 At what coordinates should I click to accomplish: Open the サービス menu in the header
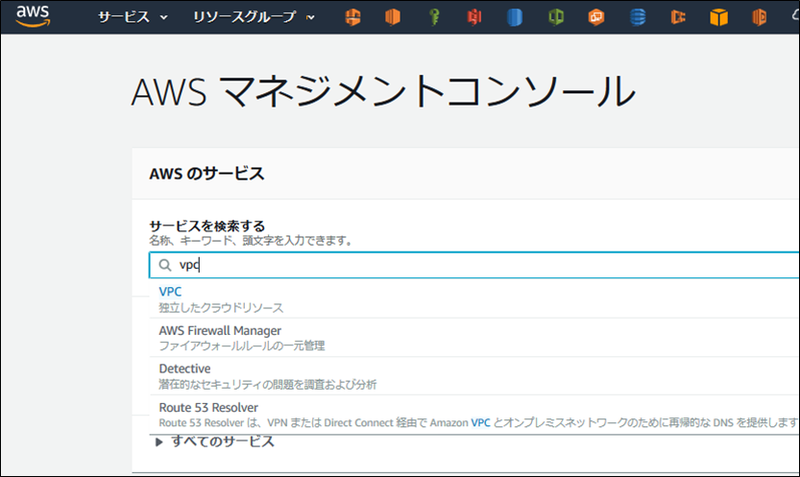pyautogui.click(x=133, y=17)
